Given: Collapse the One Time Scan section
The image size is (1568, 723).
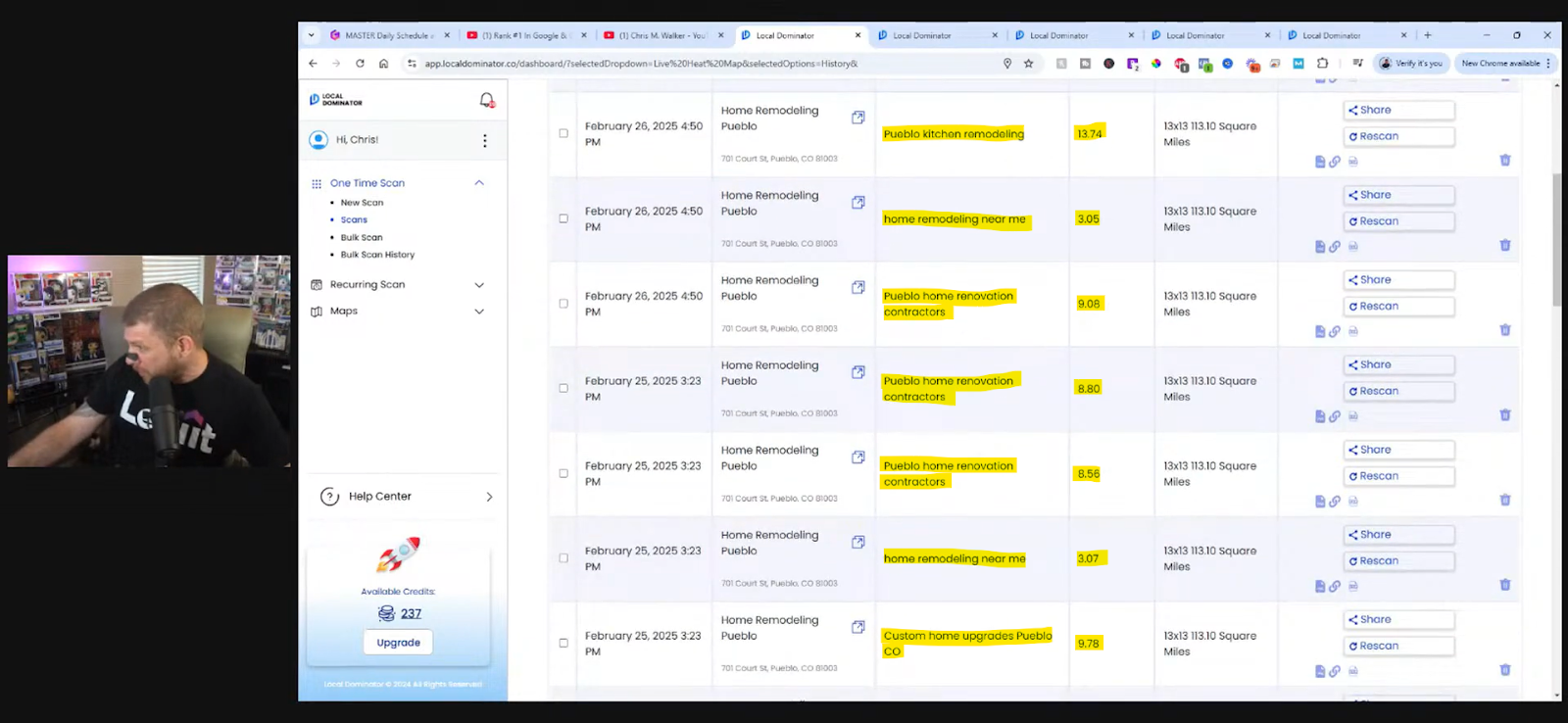Looking at the screenshot, I should [479, 183].
